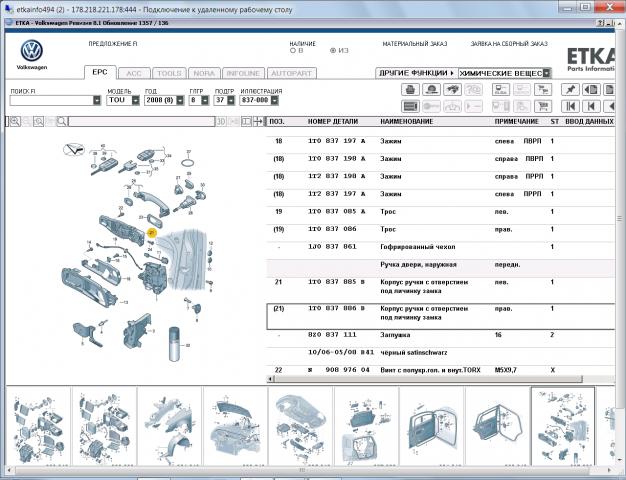Click the НОМЕР ДЕТАЛИ column header
Screen dimensions: 626x480
pyautogui.click(x=333, y=121)
